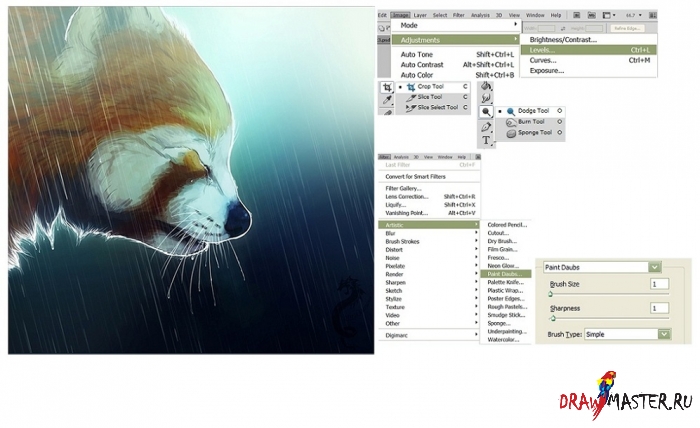Expand the Distort filter submenu
Image resolution: width=700 pixels, height=428 pixels.
click(429, 249)
